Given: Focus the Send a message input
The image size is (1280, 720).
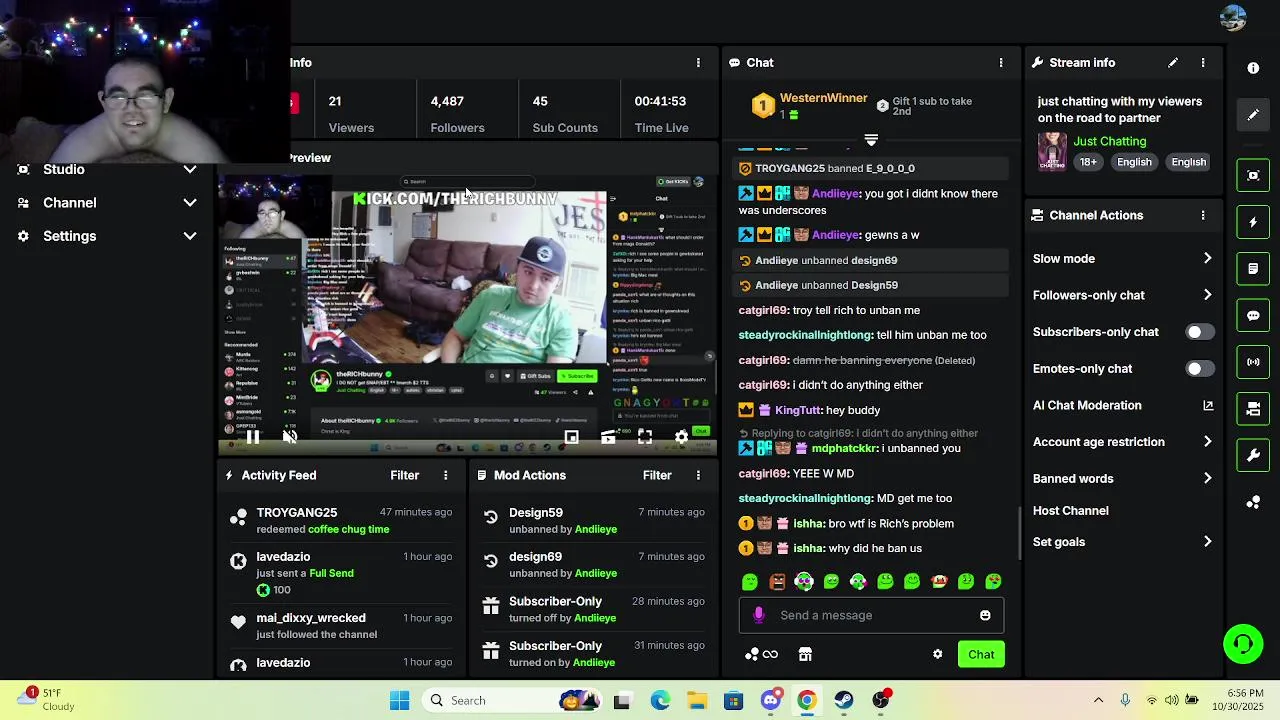Looking at the screenshot, I should (870, 615).
